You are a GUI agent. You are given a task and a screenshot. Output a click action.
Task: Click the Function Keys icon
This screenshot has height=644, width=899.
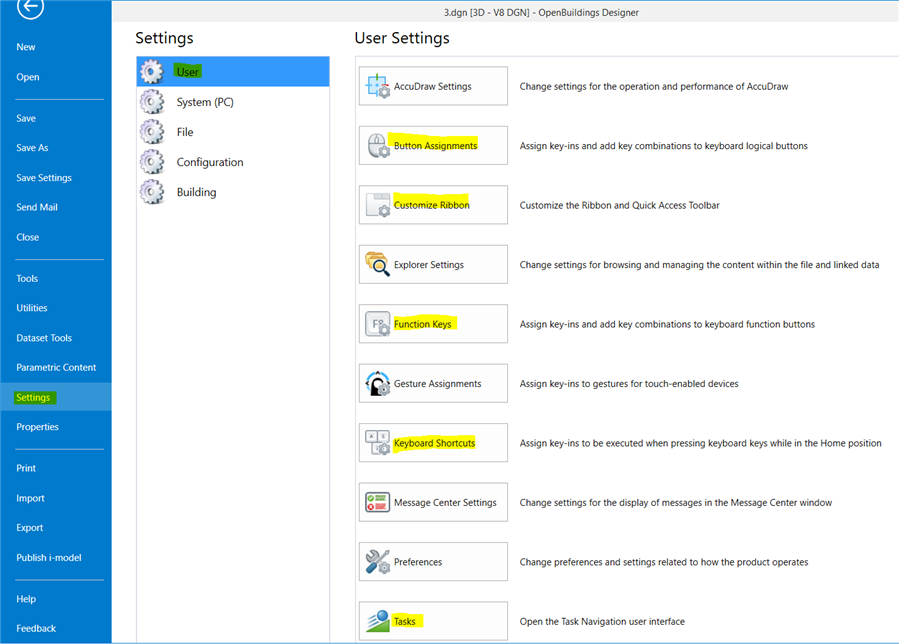(377, 324)
